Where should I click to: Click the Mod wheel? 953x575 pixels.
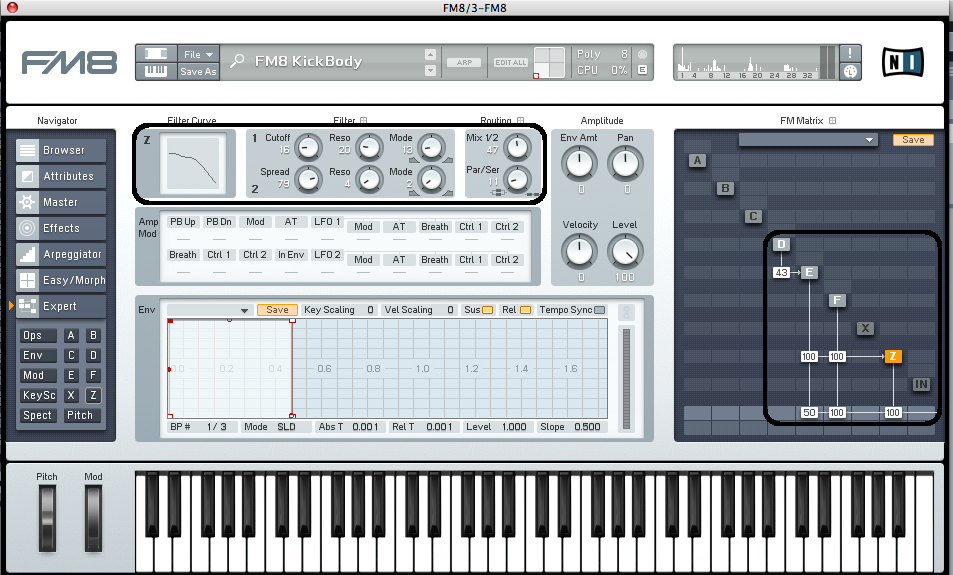click(93, 518)
